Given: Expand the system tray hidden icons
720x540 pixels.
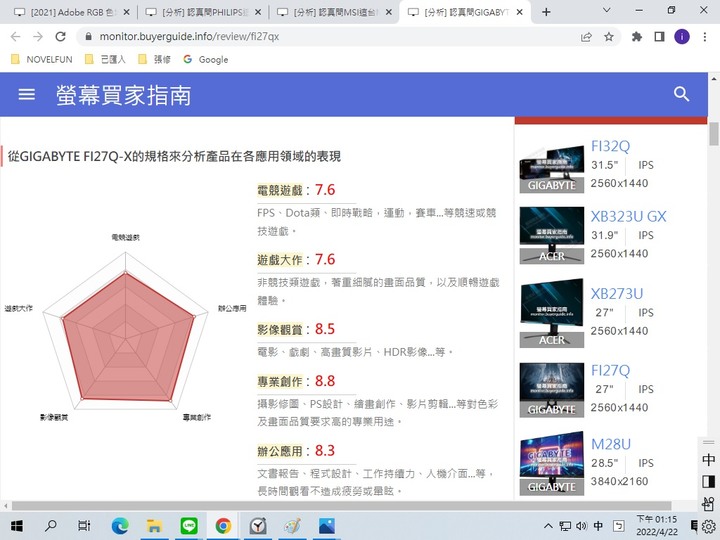Looking at the screenshot, I should point(548,526).
